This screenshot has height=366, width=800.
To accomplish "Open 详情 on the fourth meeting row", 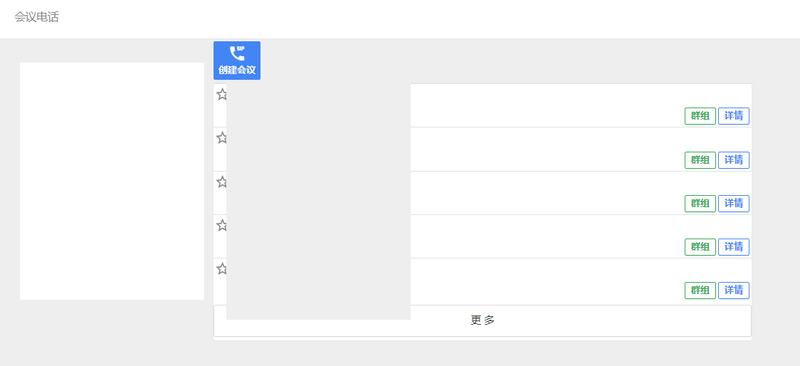I will tap(734, 247).
